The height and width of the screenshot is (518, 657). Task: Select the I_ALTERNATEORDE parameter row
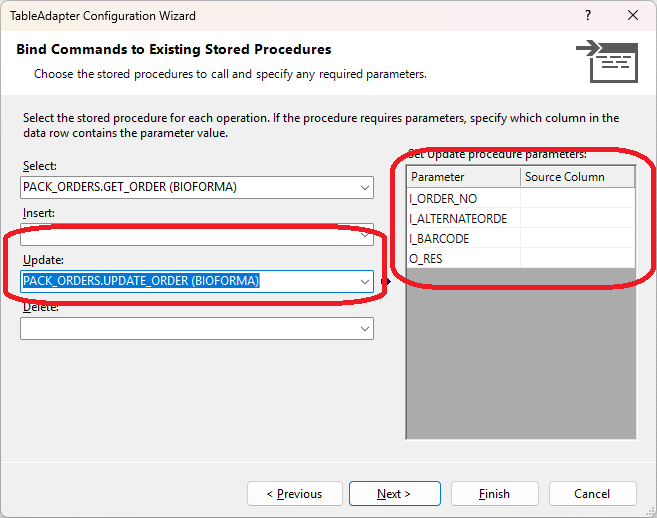pos(464,218)
